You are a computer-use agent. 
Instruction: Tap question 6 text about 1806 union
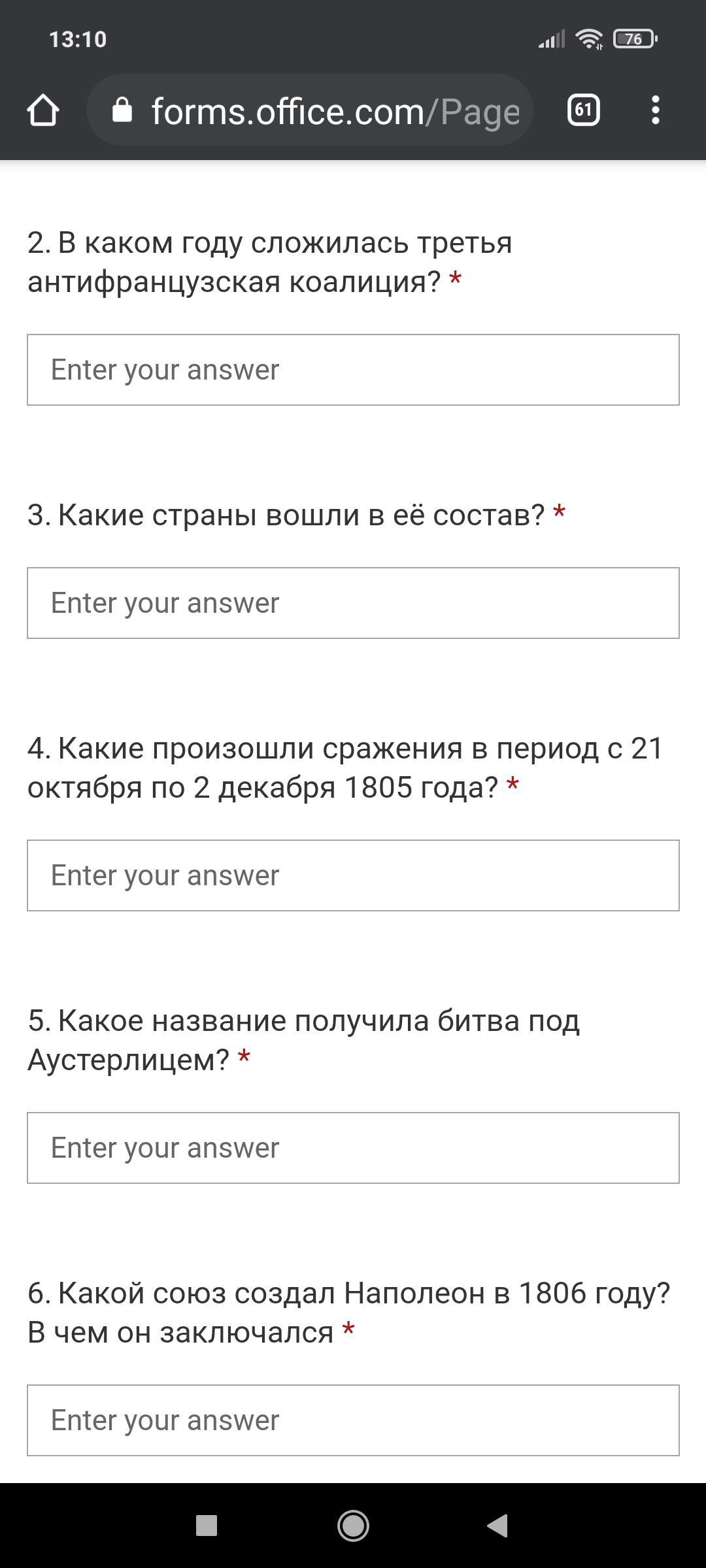349,1313
